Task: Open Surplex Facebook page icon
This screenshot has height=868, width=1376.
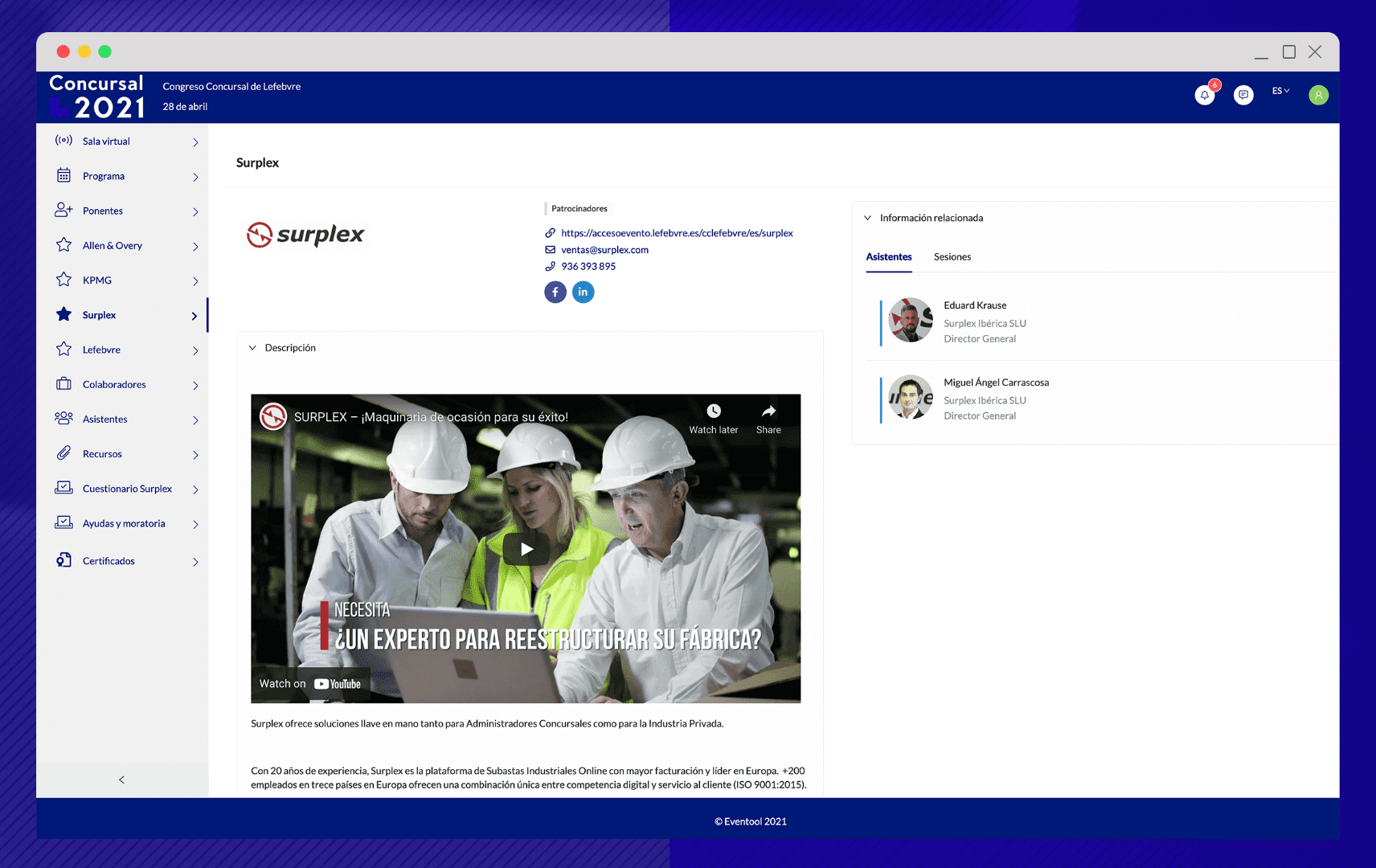Action: pos(555,292)
